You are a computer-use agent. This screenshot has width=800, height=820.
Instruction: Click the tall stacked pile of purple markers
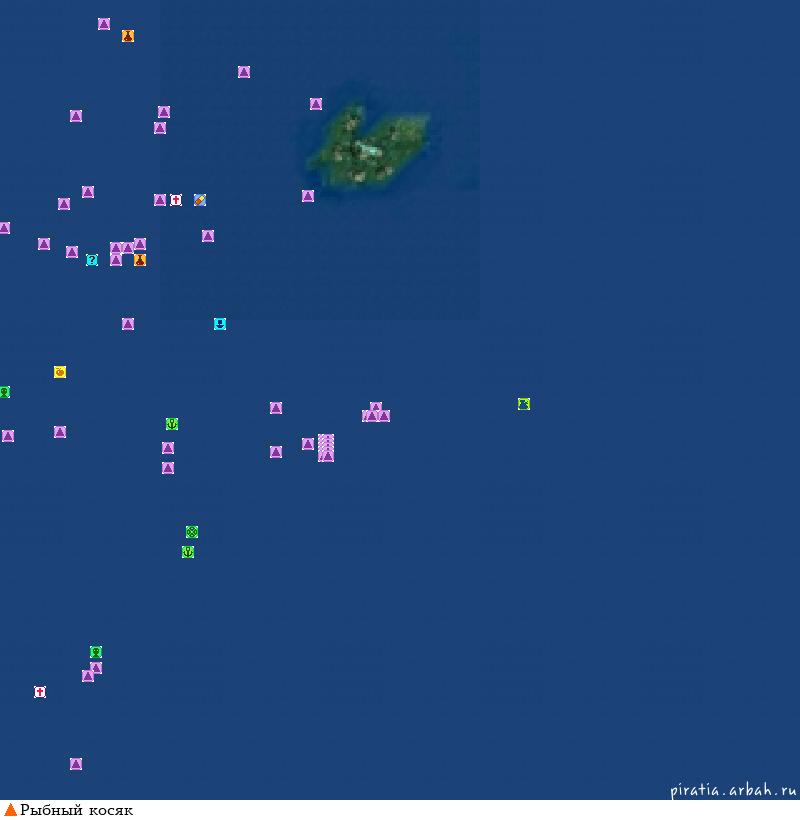coord(326,448)
